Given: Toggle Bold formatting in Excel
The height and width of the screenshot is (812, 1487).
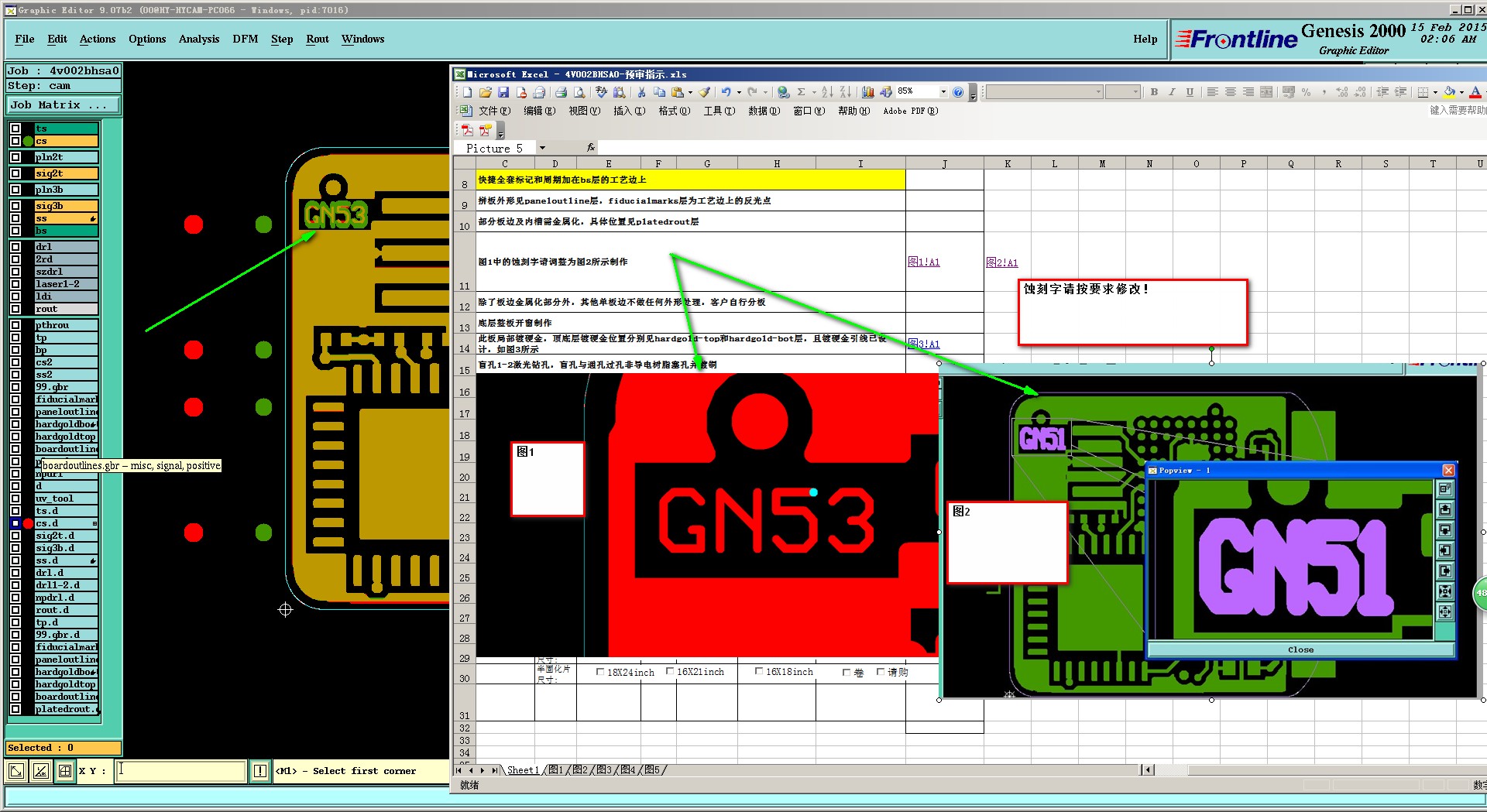Looking at the screenshot, I should click(1154, 92).
